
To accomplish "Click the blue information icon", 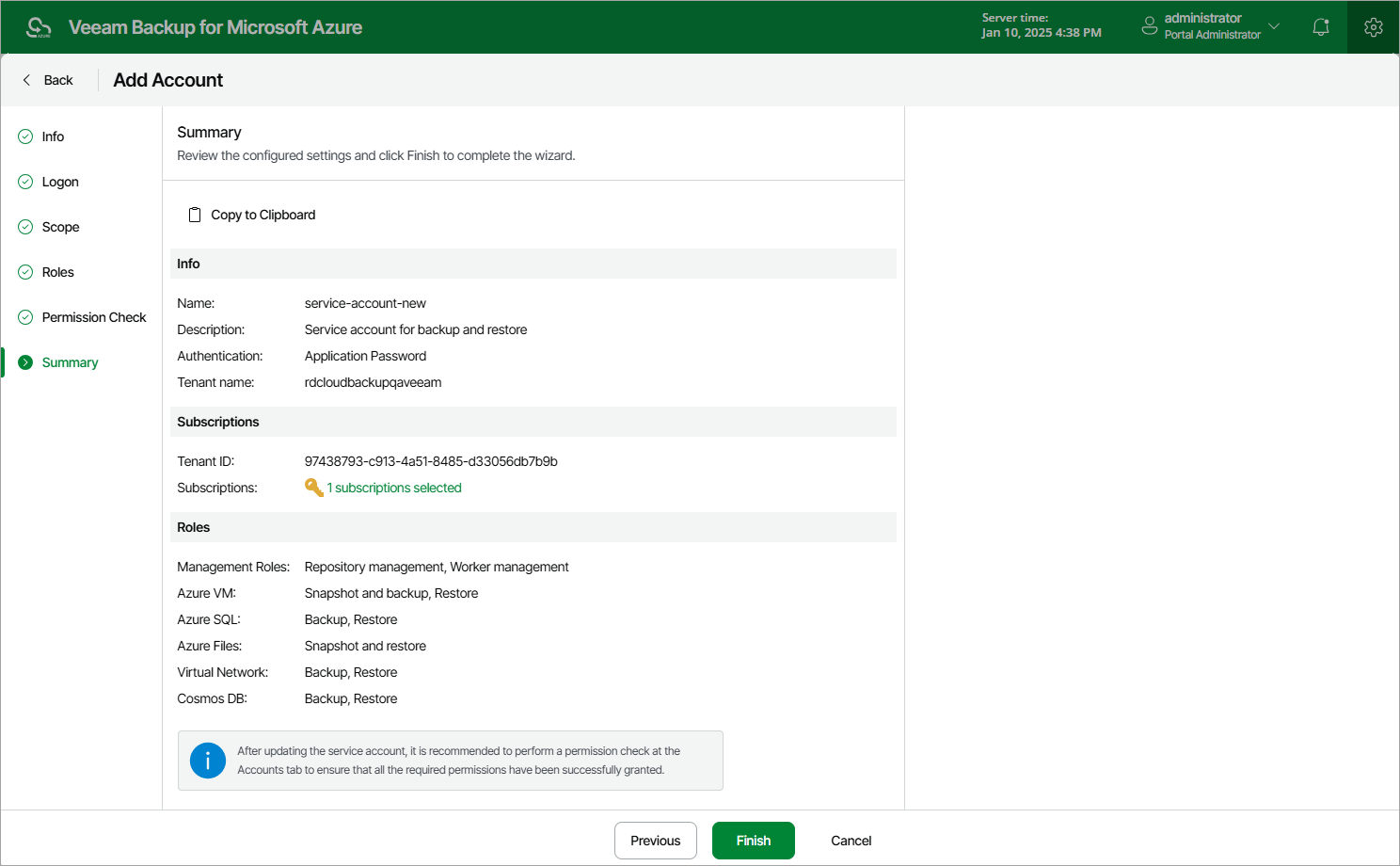I will [208, 761].
